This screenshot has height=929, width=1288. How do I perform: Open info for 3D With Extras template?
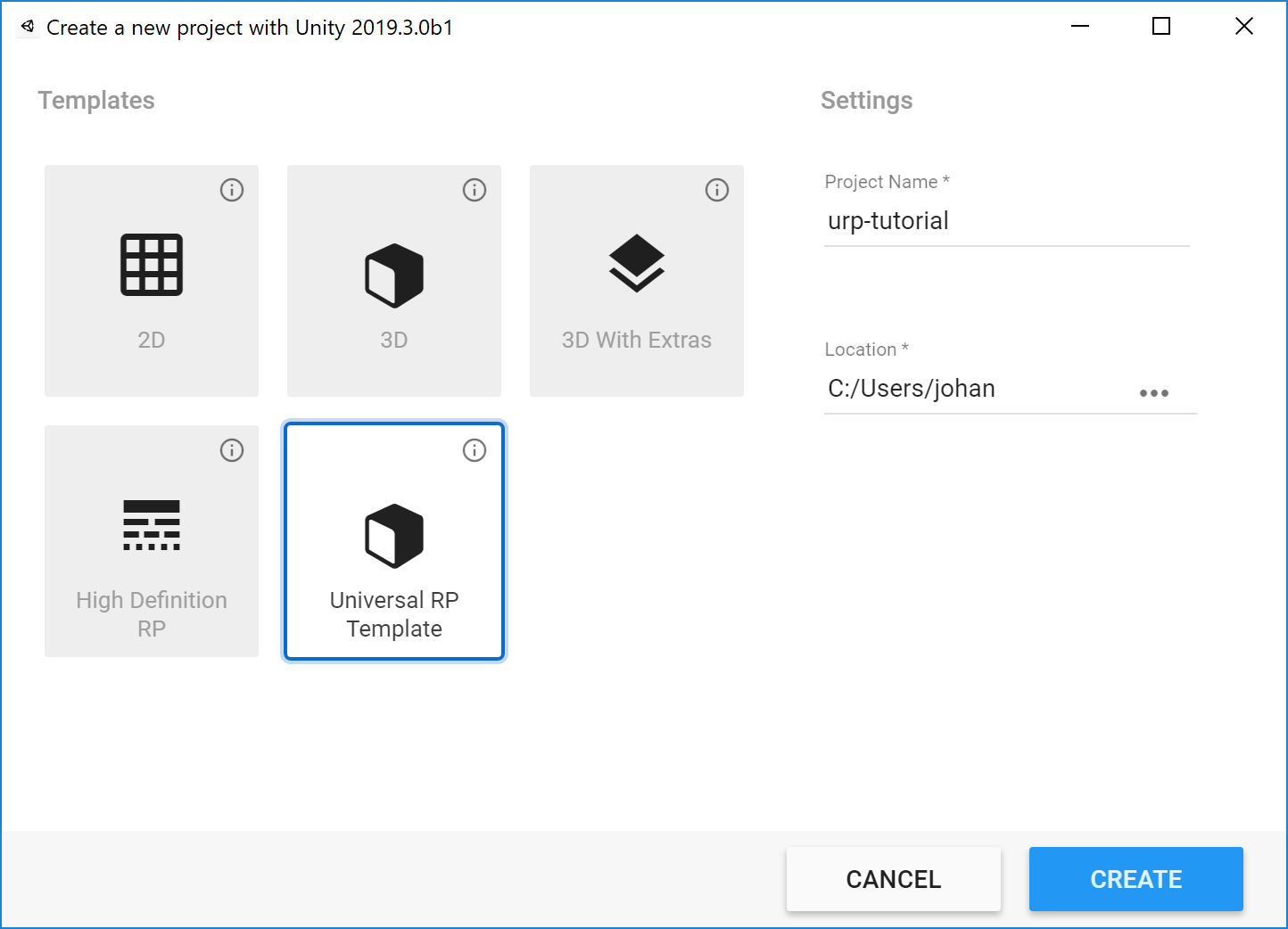tap(717, 190)
